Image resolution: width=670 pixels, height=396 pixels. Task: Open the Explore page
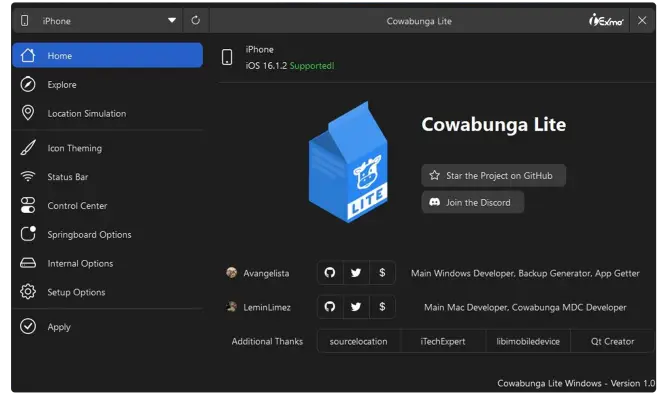pos(107,84)
